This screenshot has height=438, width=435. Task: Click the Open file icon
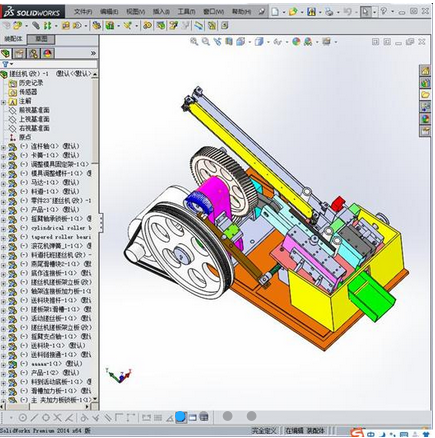click(293, 12)
